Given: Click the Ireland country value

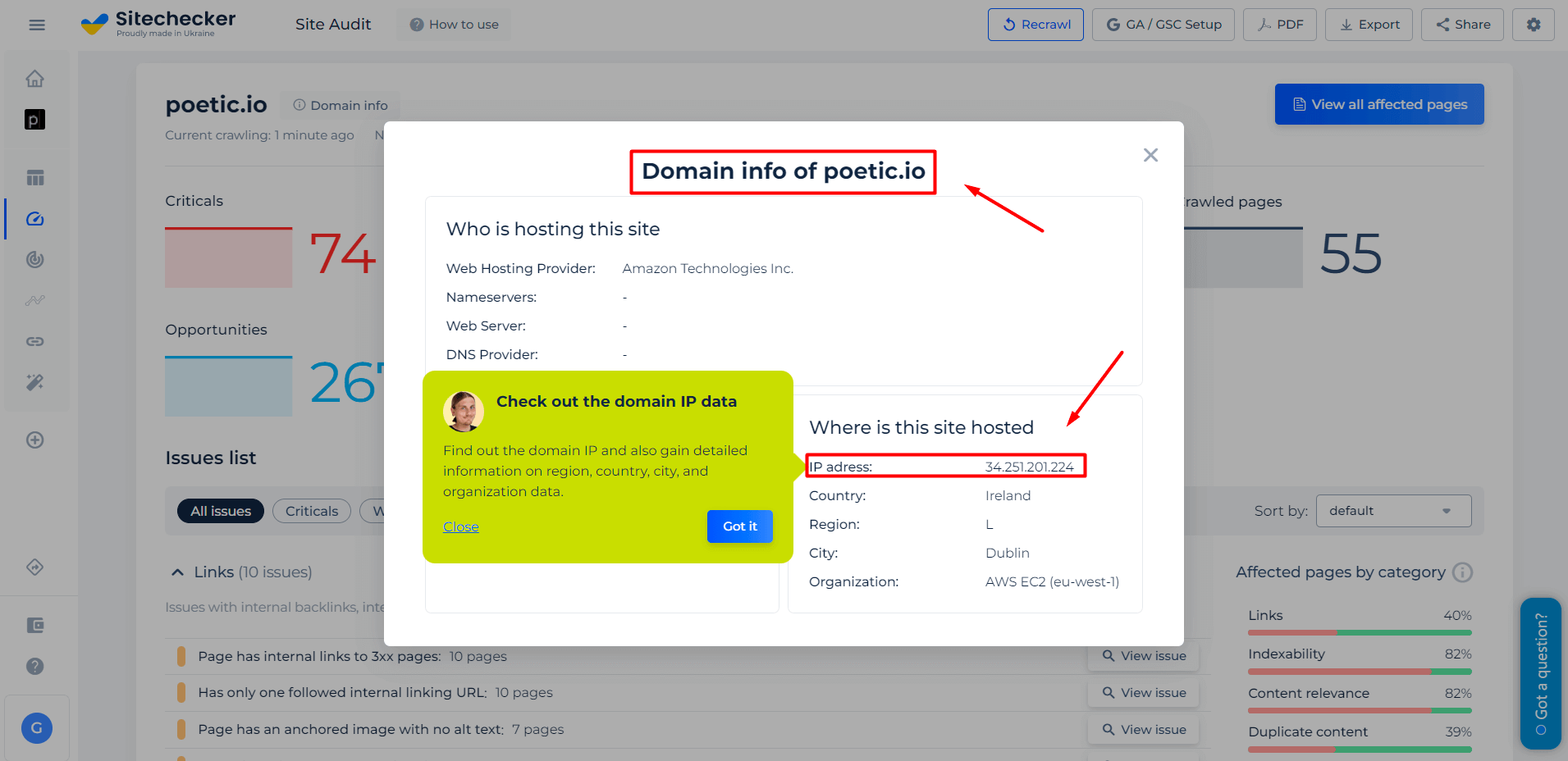Looking at the screenshot, I should click(1008, 495).
